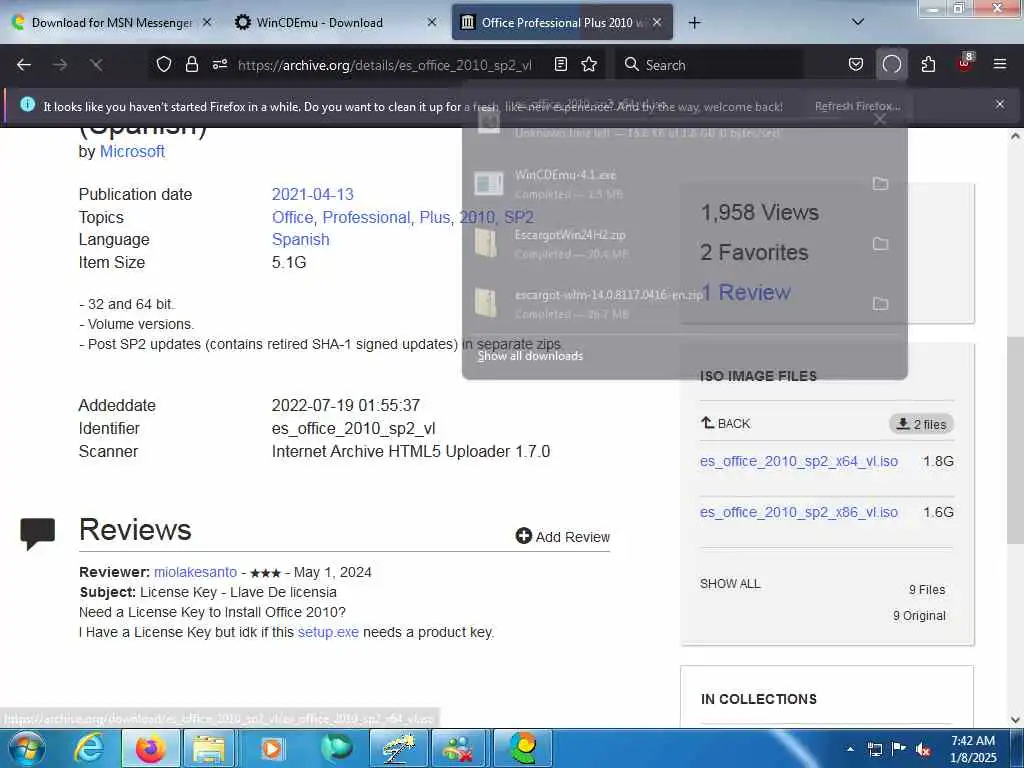
Task: Open the Professional topic link
Action: [x=366, y=217]
